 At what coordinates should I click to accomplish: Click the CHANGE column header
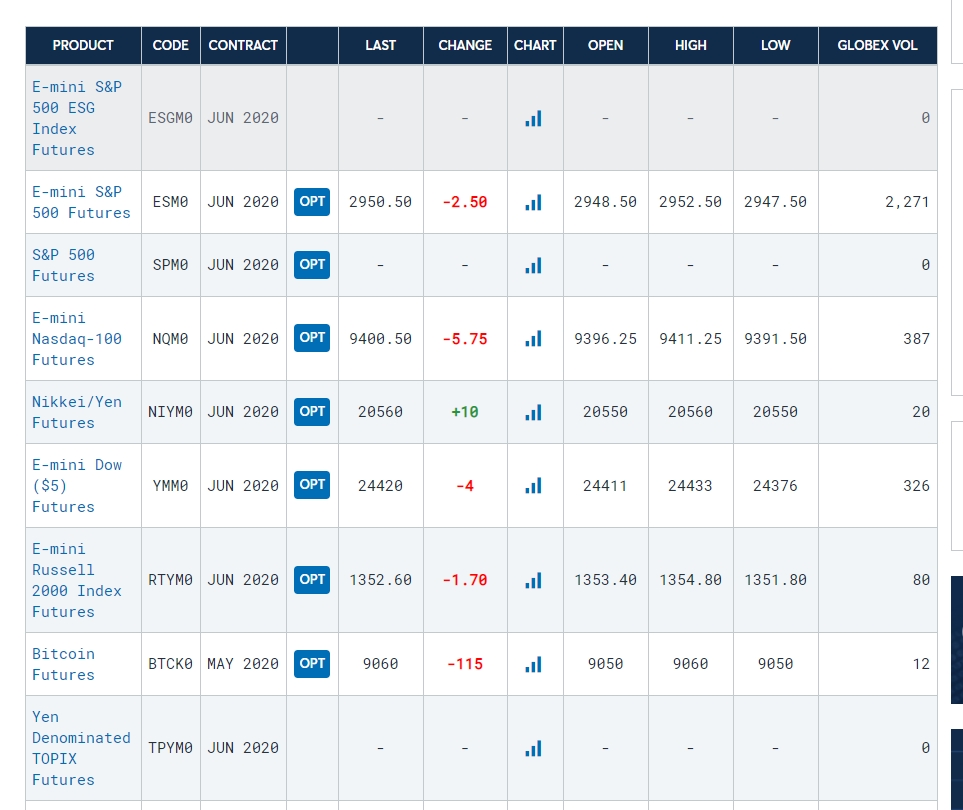pyautogui.click(x=465, y=45)
